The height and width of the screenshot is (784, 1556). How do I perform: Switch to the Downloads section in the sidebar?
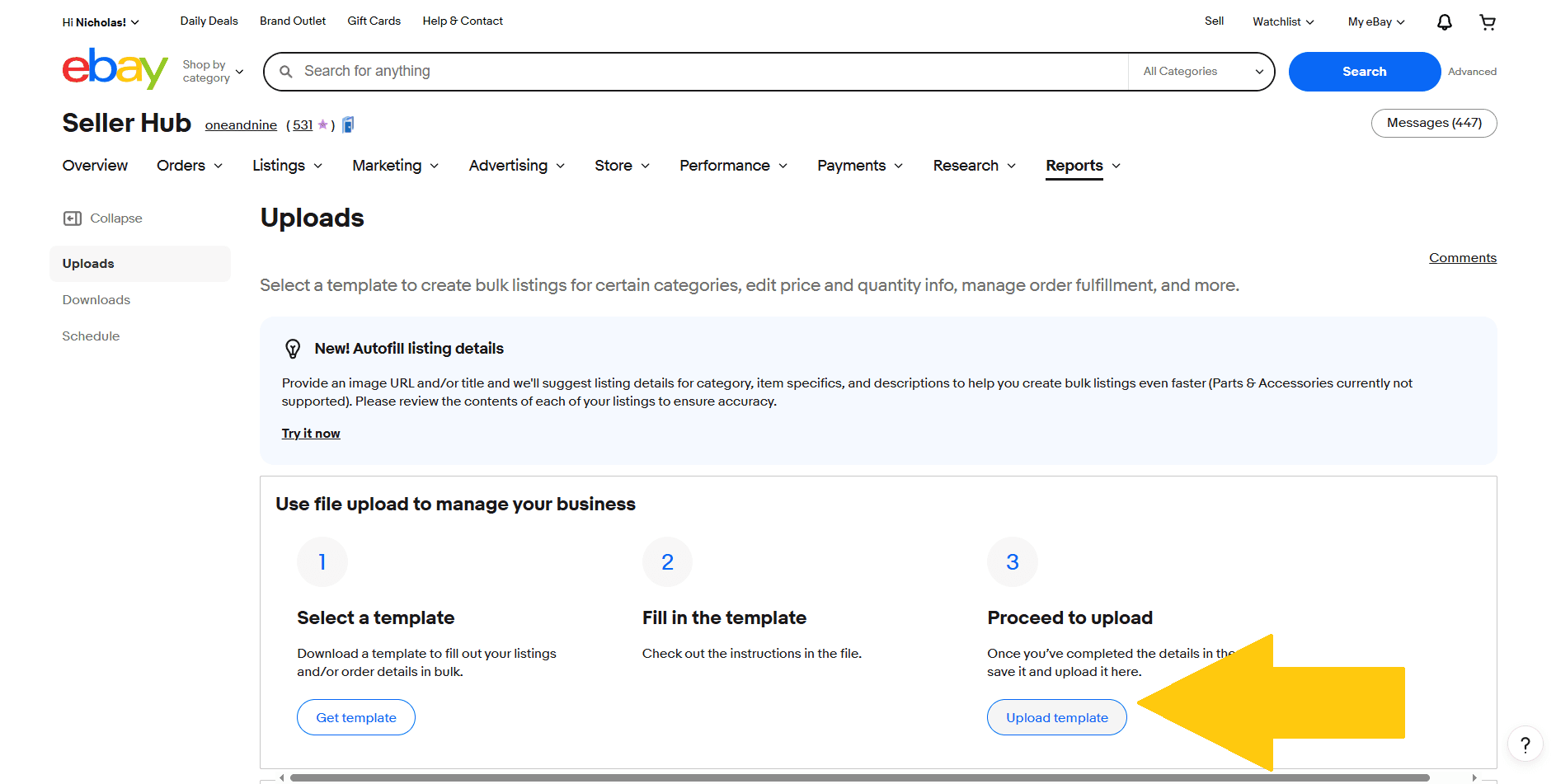coord(96,299)
